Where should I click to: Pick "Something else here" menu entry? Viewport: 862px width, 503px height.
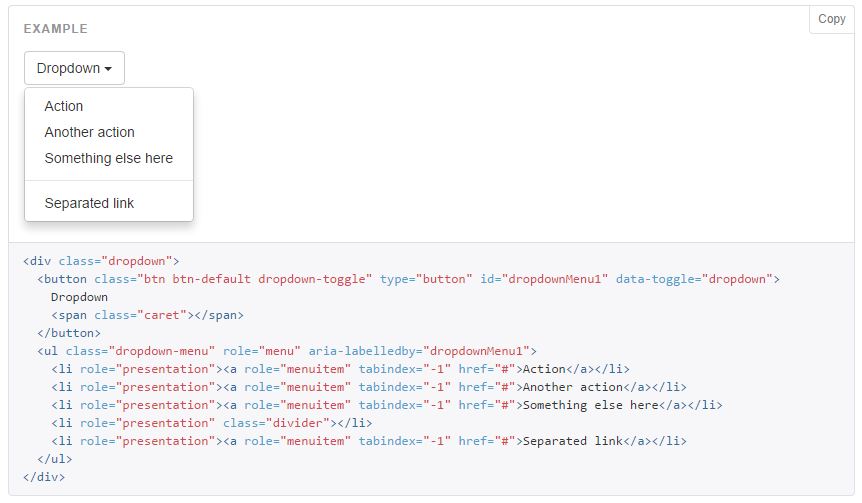click(x=109, y=158)
